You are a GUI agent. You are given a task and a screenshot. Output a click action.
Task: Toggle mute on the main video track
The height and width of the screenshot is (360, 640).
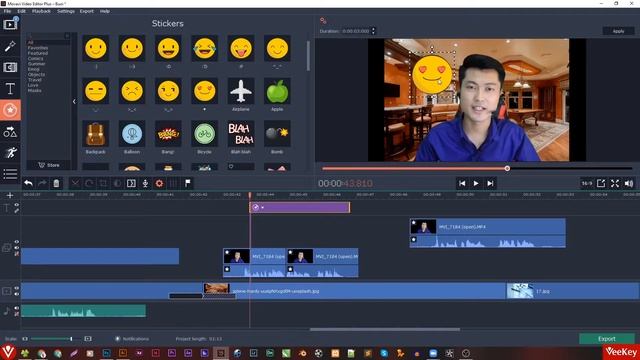17,294
